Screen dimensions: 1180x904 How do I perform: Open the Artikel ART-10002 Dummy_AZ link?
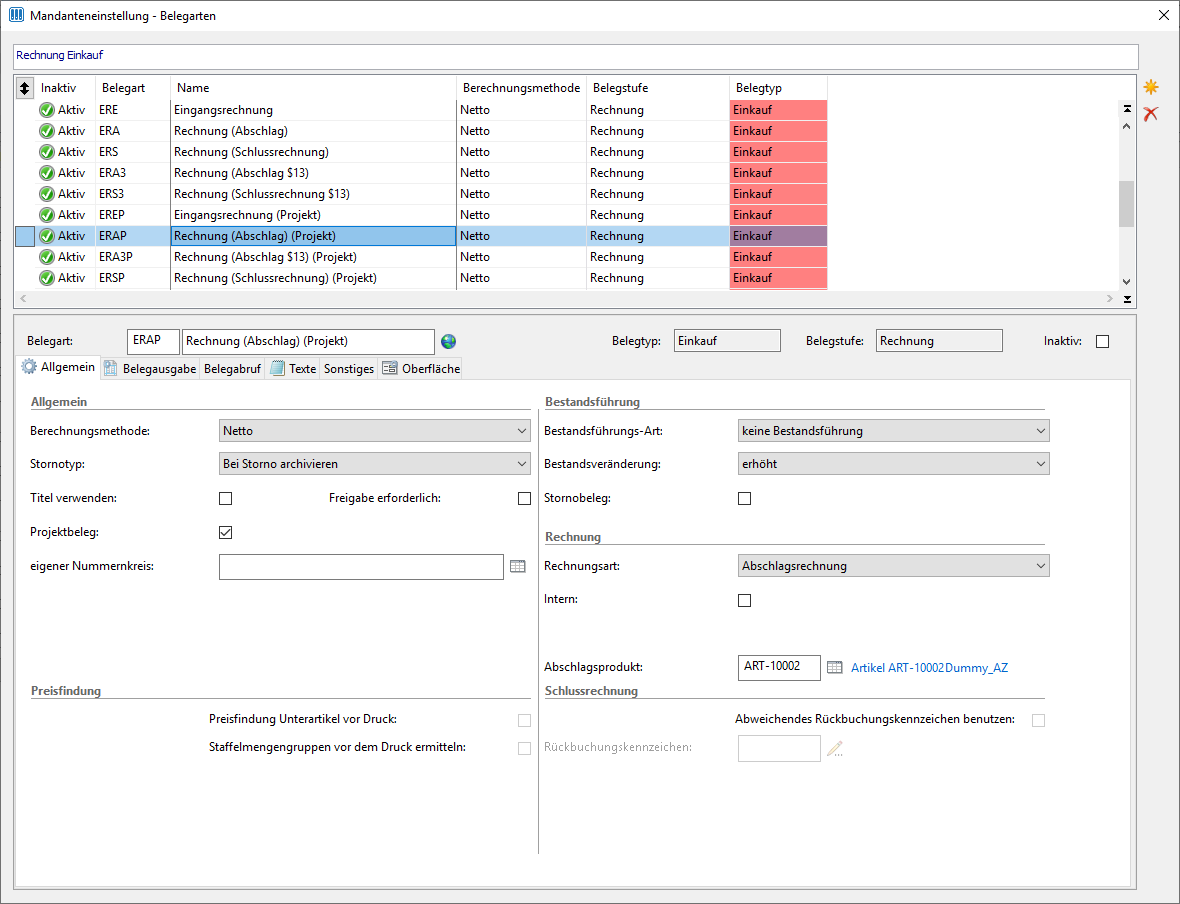click(929, 668)
